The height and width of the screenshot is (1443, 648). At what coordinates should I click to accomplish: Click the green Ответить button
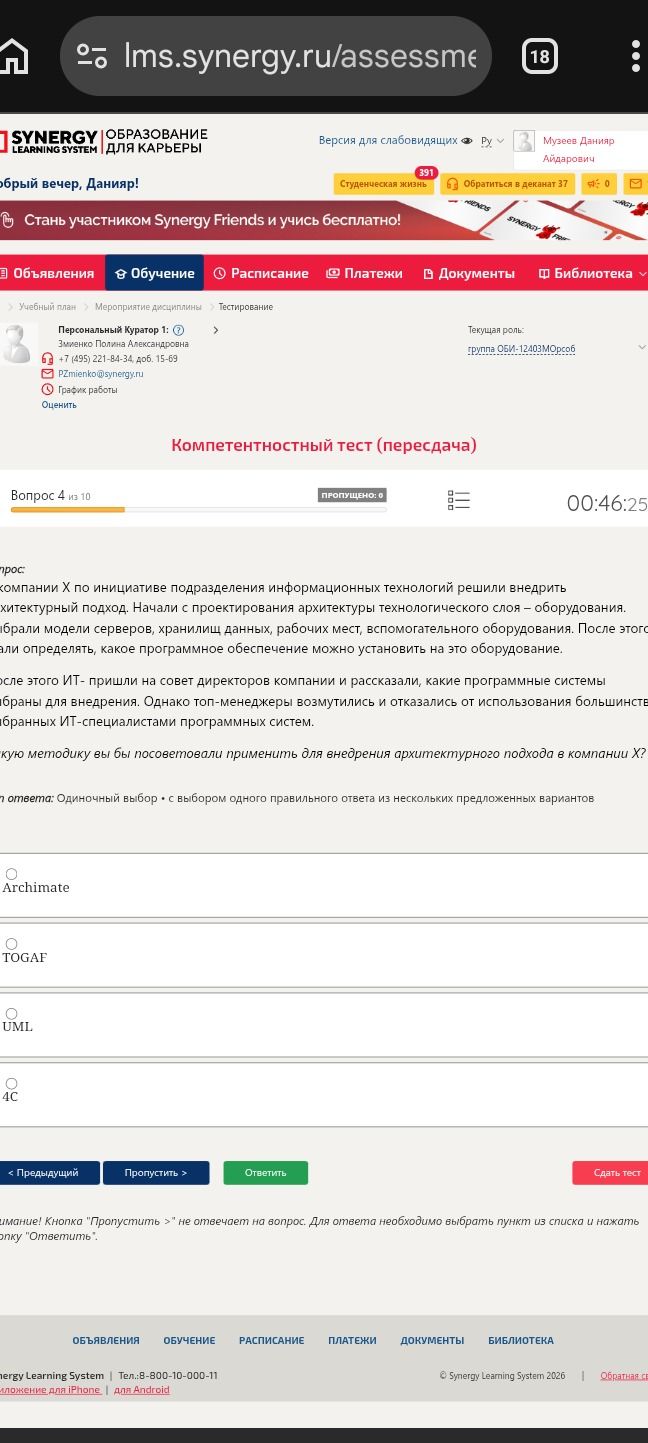(x=265, y=1173)
